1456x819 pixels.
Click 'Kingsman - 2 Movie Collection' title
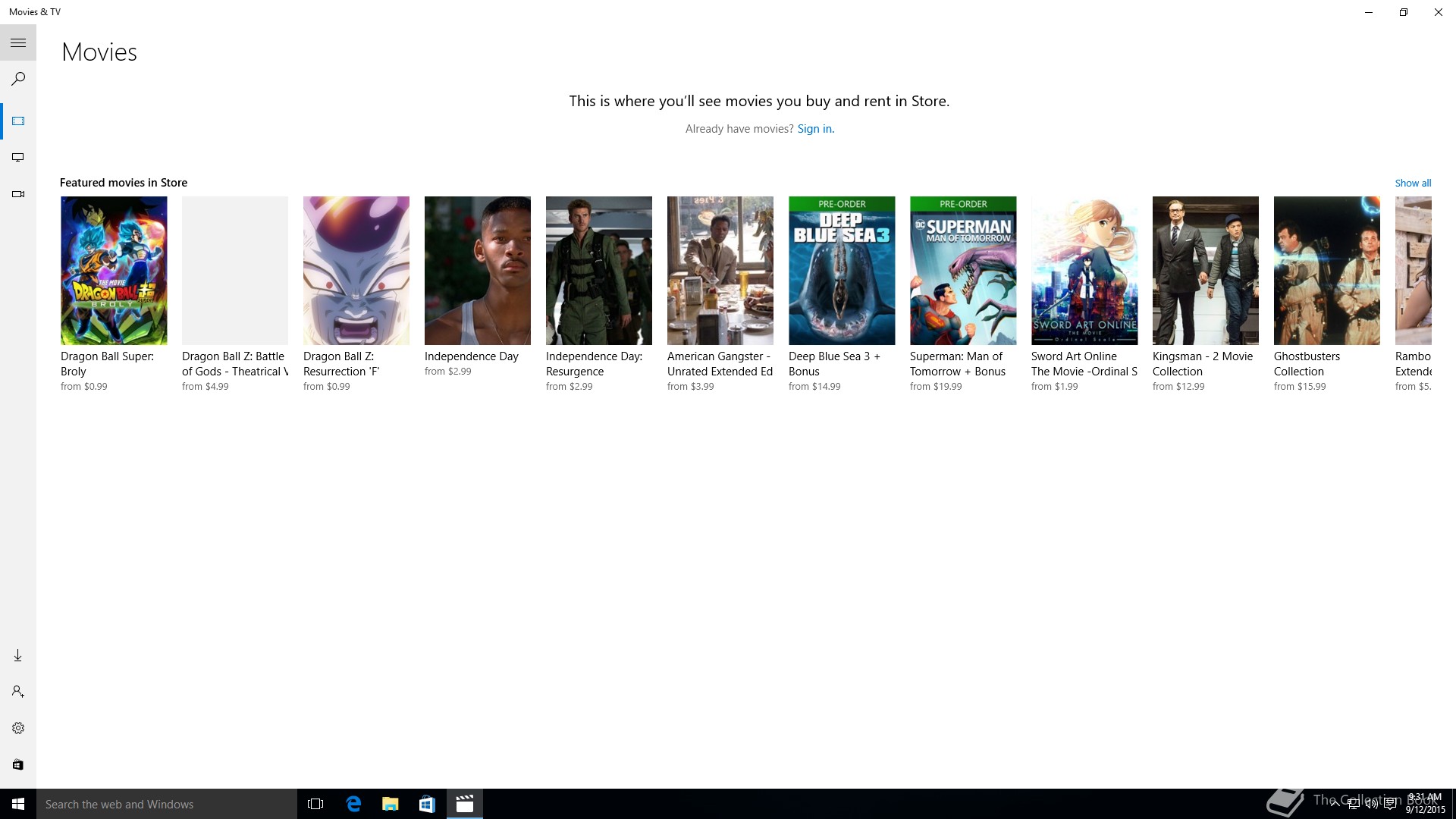click(1203, 364)
